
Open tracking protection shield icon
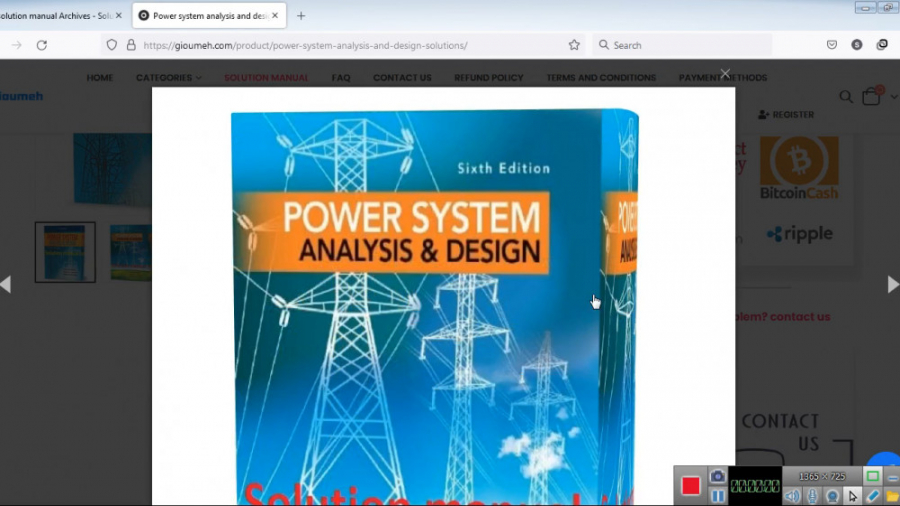(111, 45)
